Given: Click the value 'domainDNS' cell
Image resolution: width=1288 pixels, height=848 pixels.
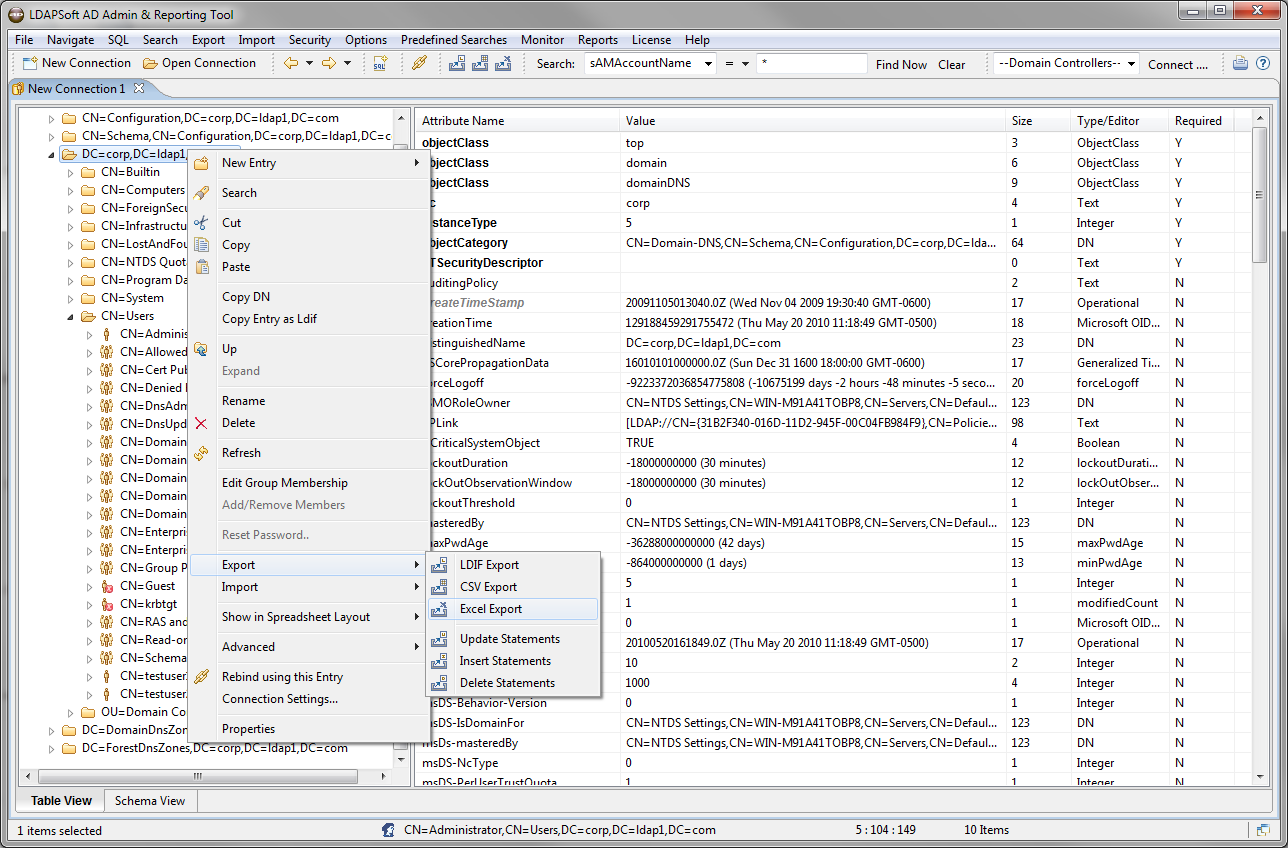Looking at the screenshot, I should 658,183.
